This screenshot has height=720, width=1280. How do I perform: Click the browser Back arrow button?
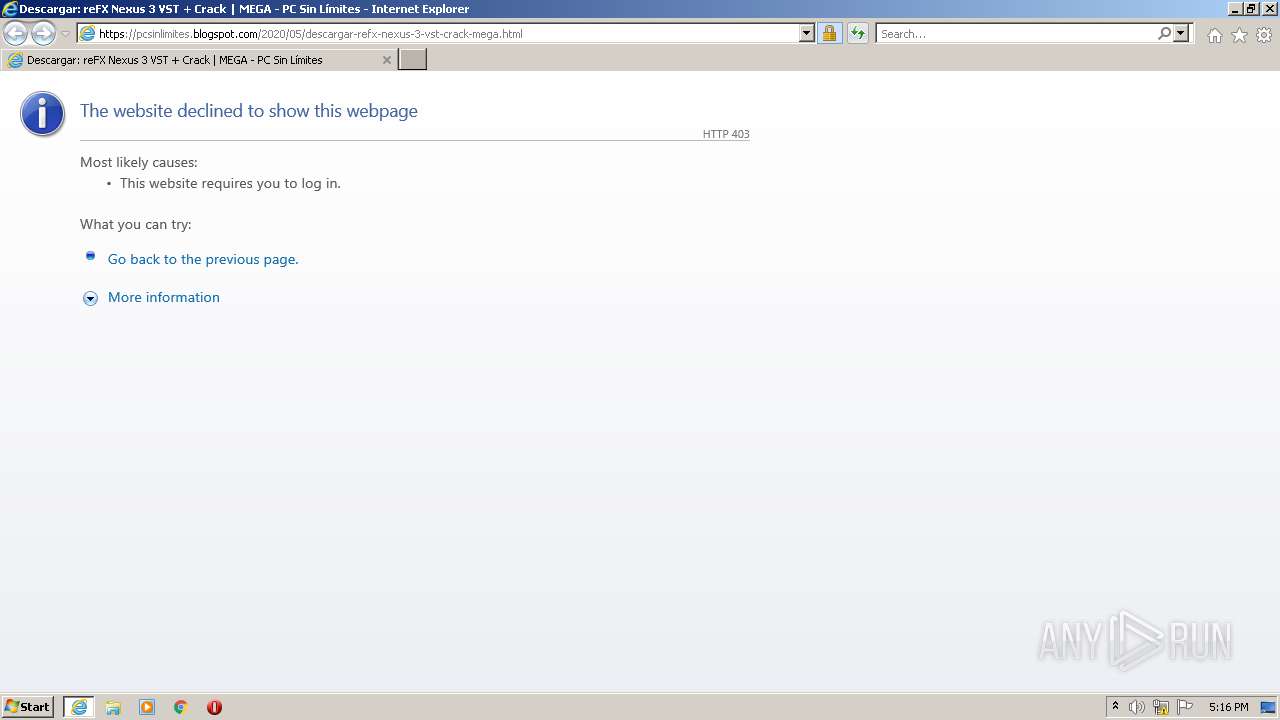[x=15, y=33]
